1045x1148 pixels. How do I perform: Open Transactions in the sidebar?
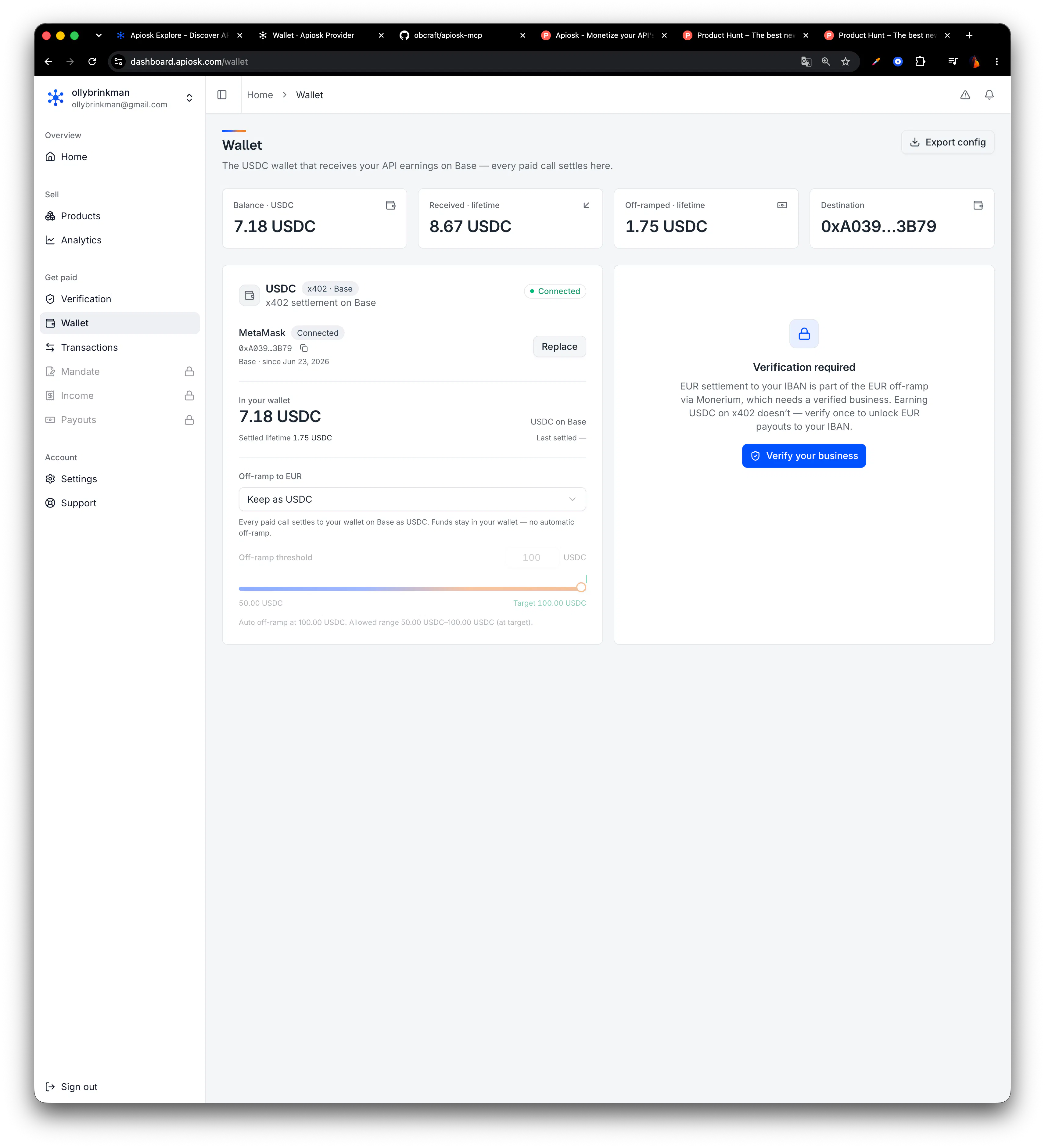coord(120,347)
